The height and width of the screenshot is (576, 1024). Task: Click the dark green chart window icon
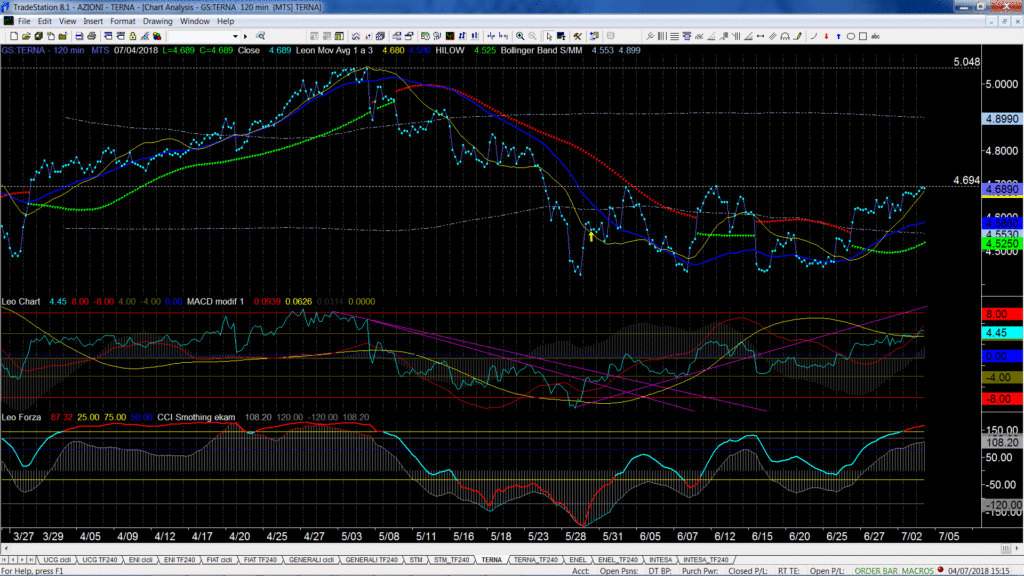point(450,37)
